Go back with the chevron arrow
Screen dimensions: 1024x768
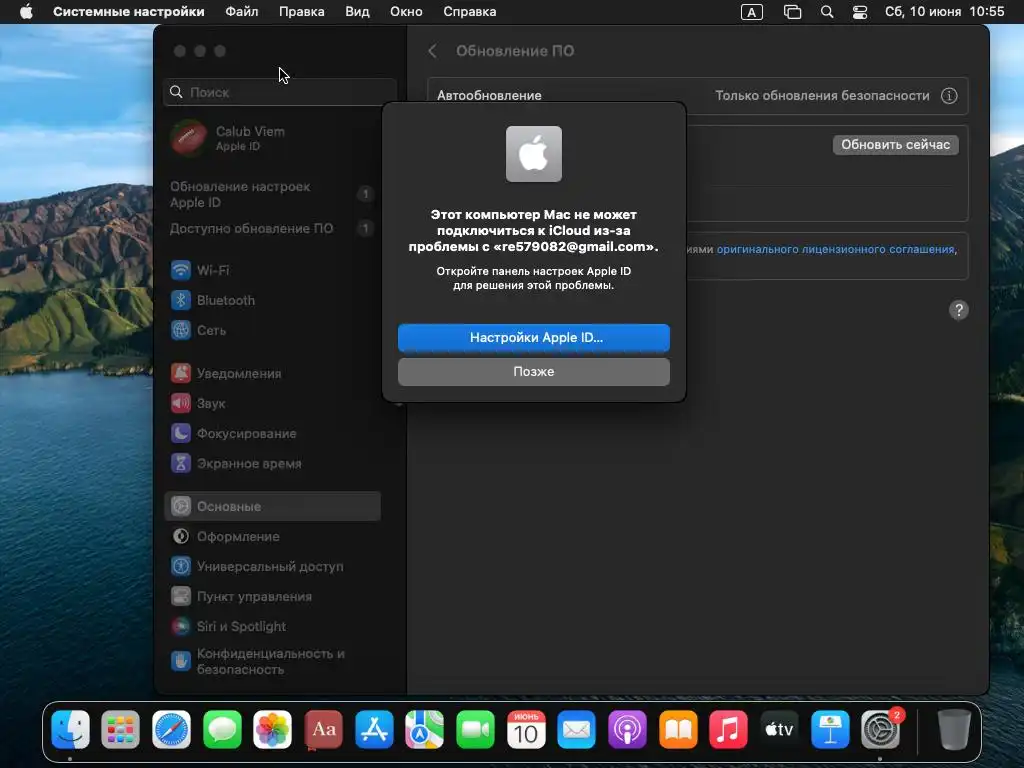(432, 51)
